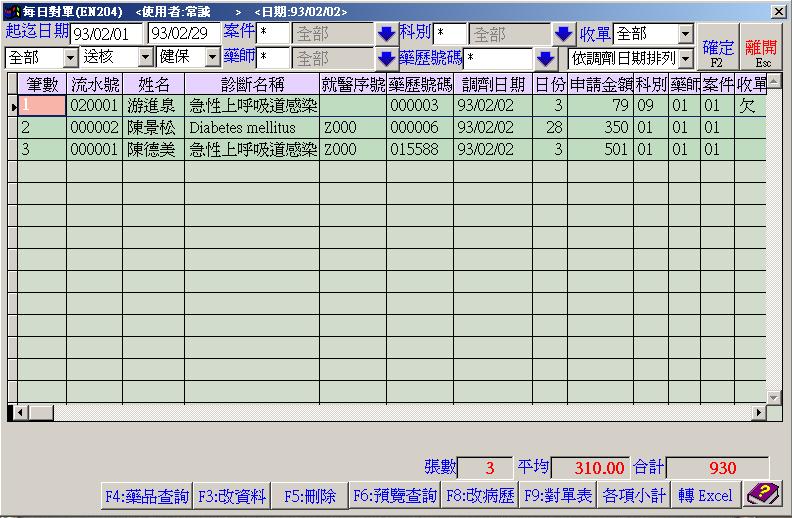Viewport: 792px width, 518px height.
Task: Click the F4:藥品查詢 button
Action: pos(146,496)
